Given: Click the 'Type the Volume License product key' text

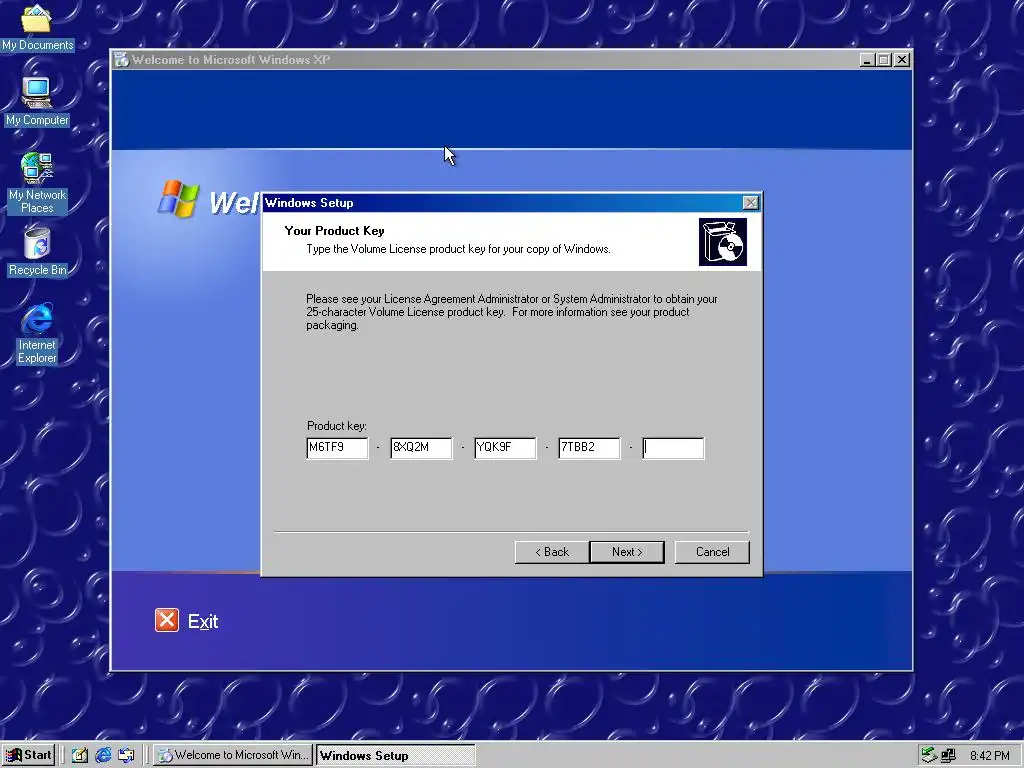Looking at the screenshot, I should [x=458, y=249].
